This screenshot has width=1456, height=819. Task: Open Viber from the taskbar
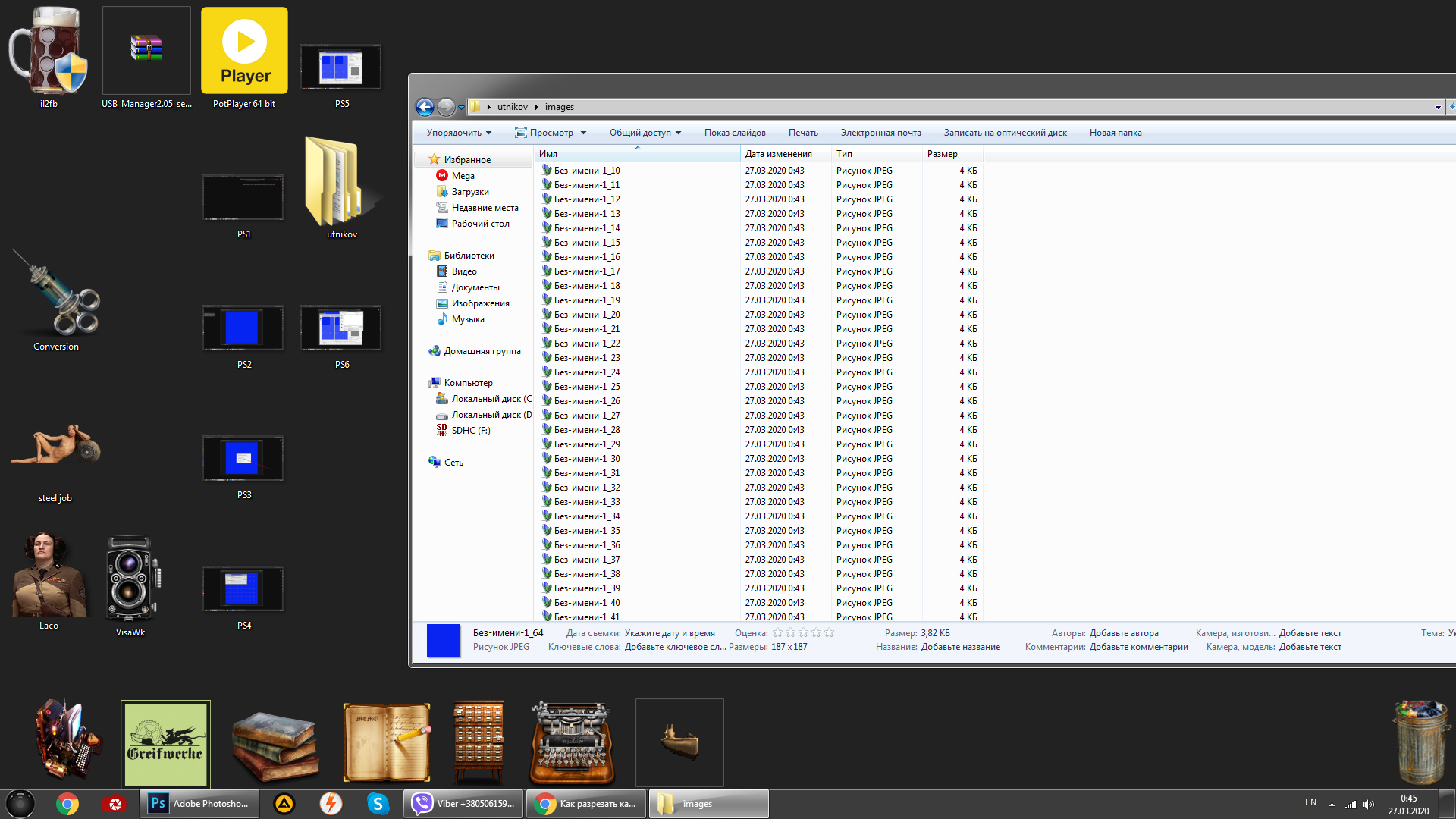[464, 804]
